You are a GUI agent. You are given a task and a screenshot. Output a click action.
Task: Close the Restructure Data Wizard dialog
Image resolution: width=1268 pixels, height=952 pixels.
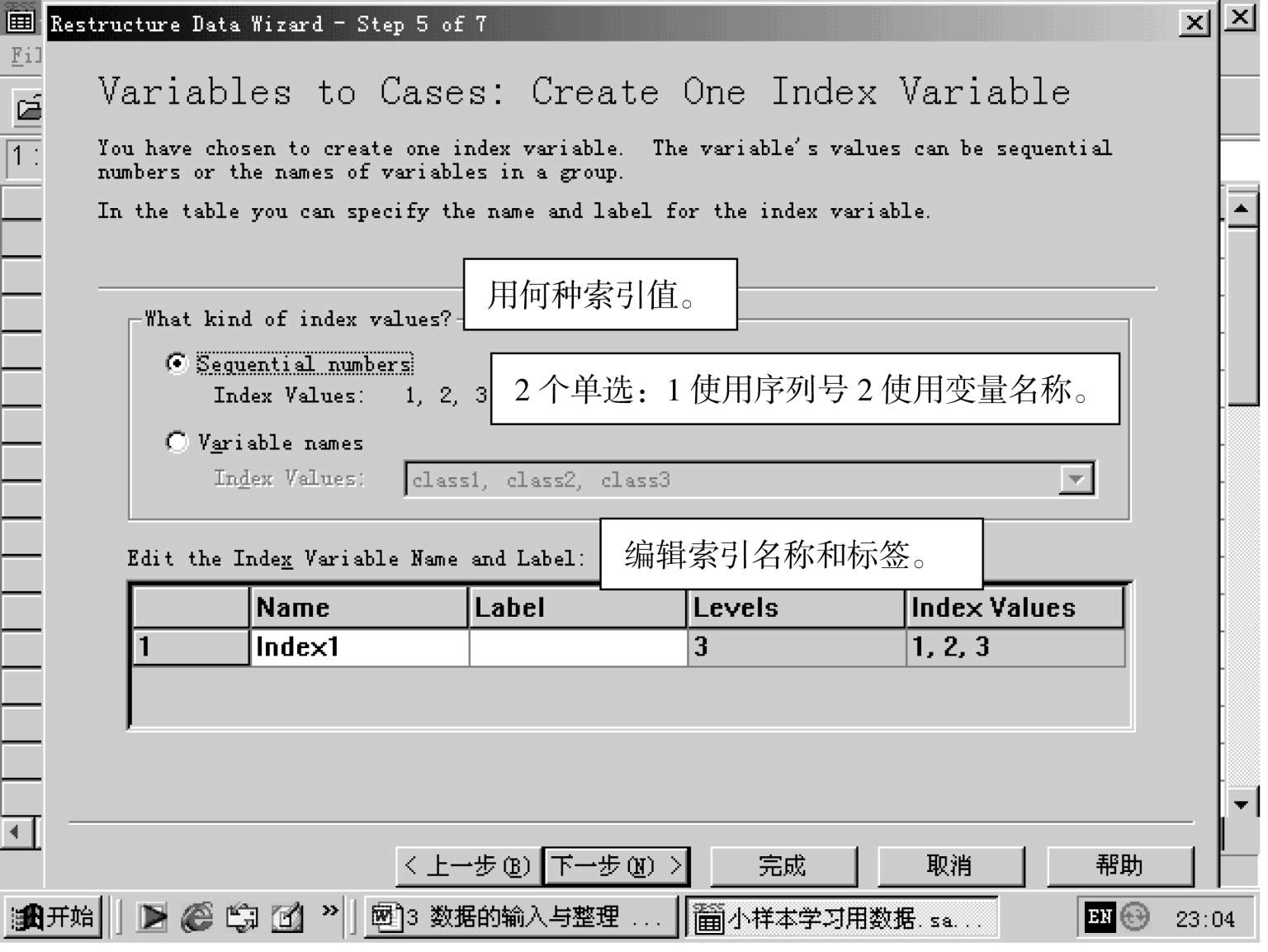coord(1195,23)
